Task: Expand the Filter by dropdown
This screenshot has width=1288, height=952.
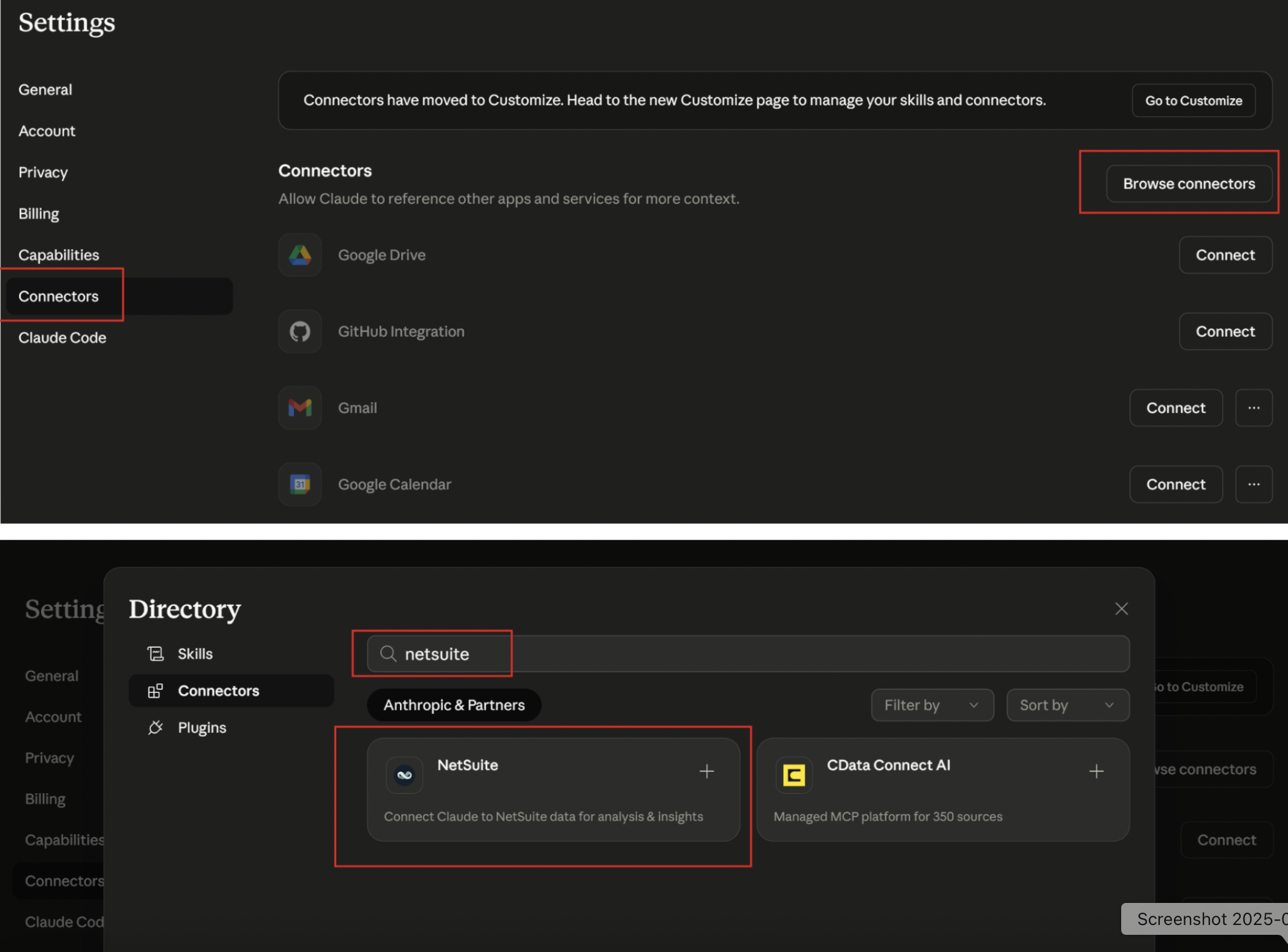Action: coord(932,705)
